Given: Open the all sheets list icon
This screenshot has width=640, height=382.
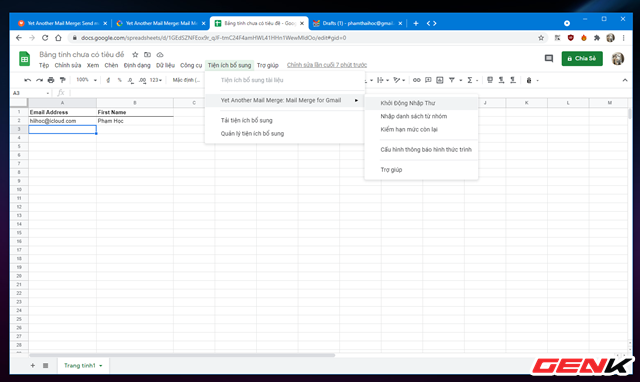Looking at the screenshot, I should pyautogui.click(x=46, y=365).
